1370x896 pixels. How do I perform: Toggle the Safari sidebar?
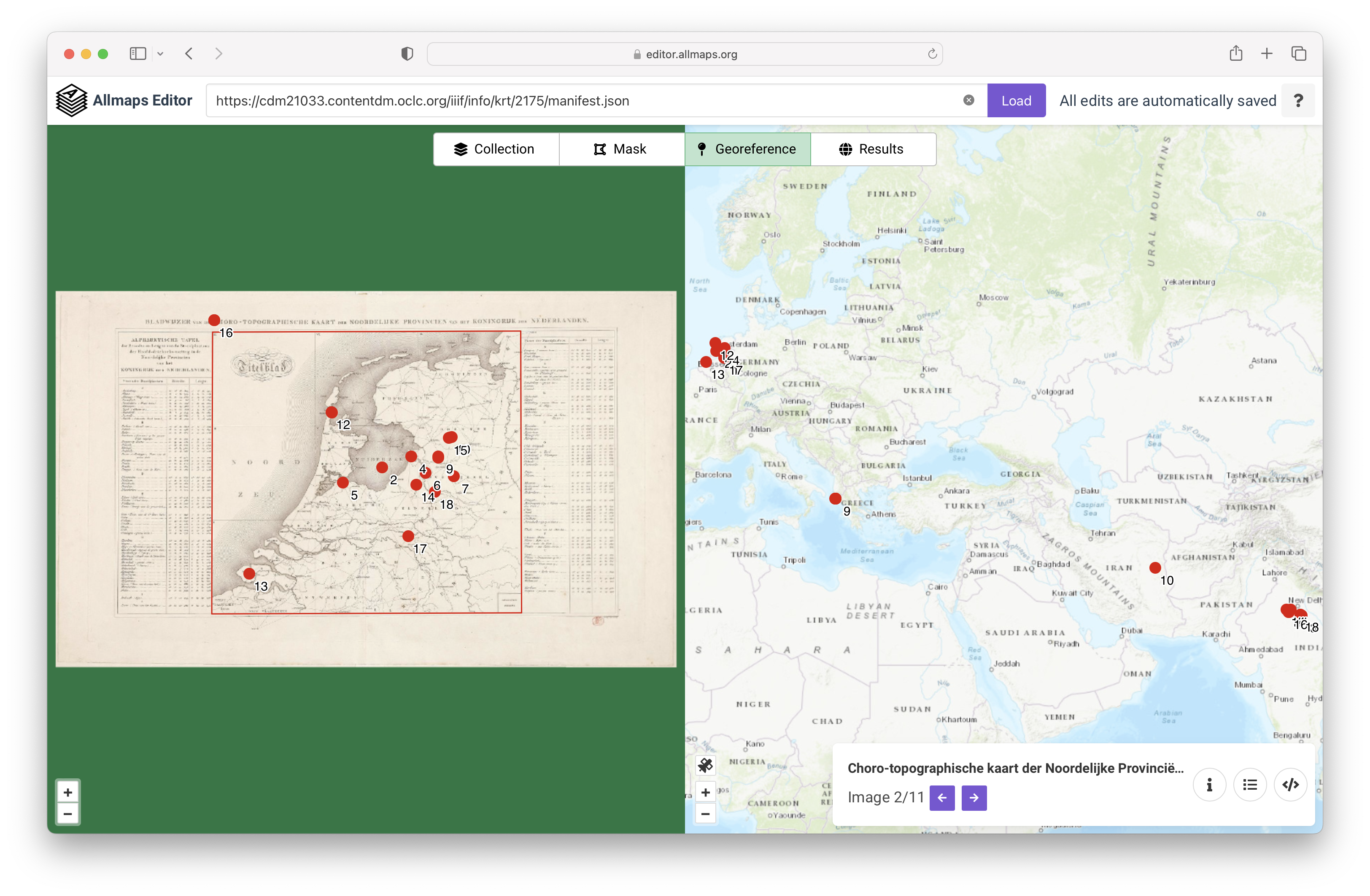(138, 54)
